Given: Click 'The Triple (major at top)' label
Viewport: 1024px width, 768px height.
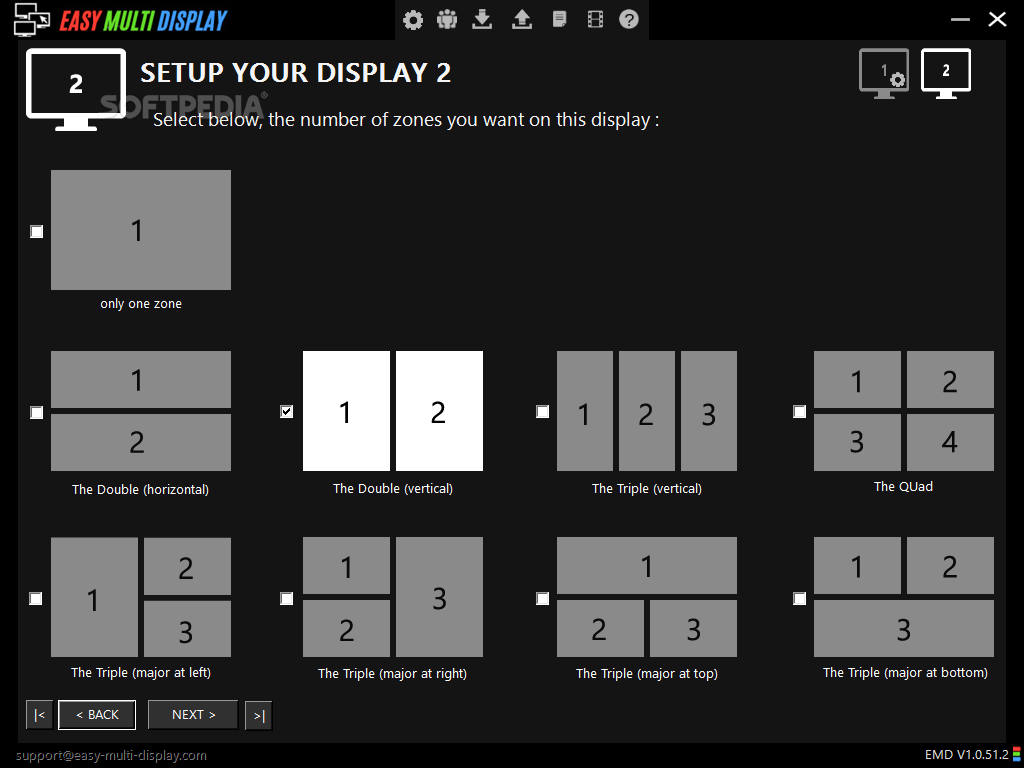Looking at the screenshot, I should click(647, 673).
